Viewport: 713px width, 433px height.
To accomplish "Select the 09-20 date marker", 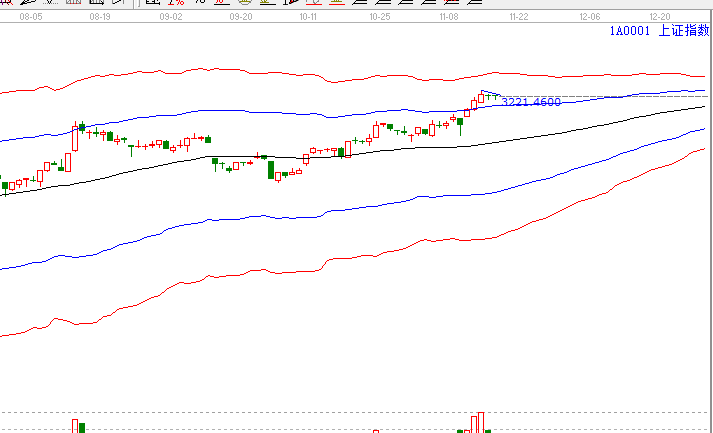I will click(x=240, y=17).
